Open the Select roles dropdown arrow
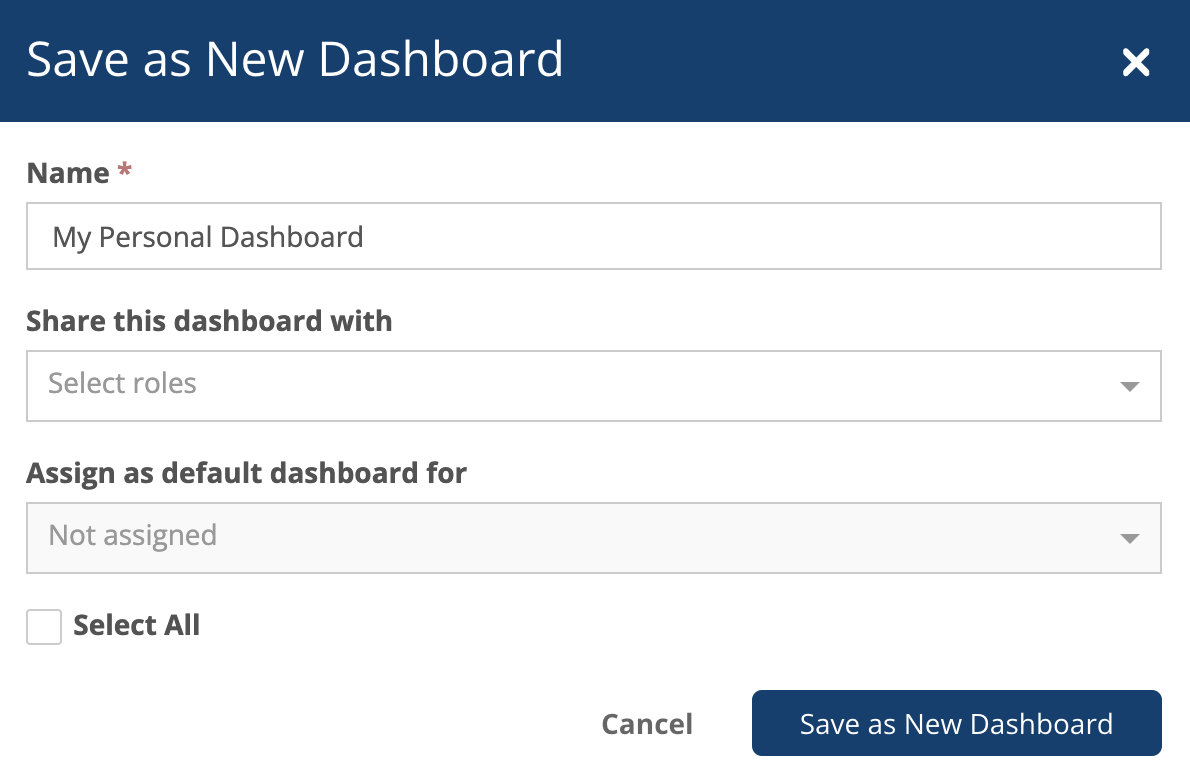The image size is (1190, 782). click(1129, 386)
